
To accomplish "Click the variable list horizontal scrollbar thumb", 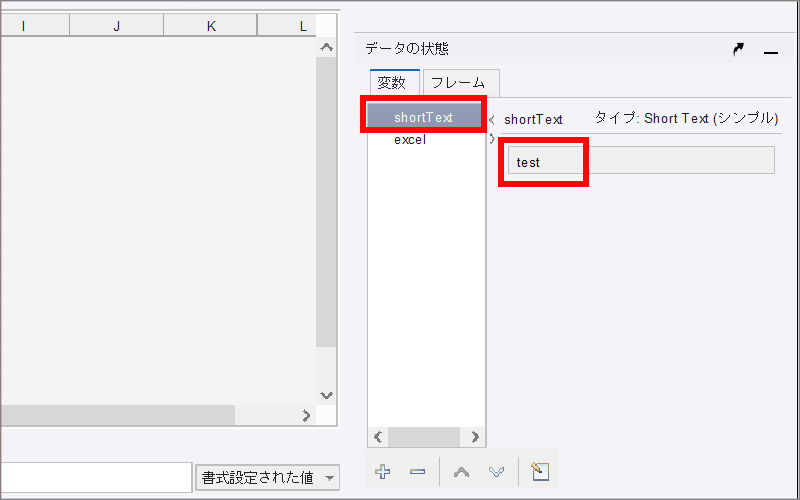I will click(423, 437).
